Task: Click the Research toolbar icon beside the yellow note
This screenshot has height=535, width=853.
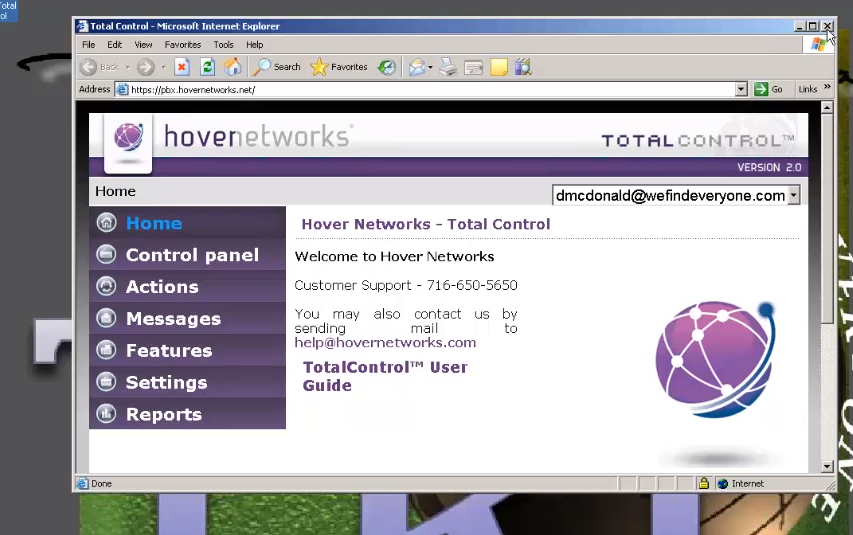Action: tap(523, 67)
